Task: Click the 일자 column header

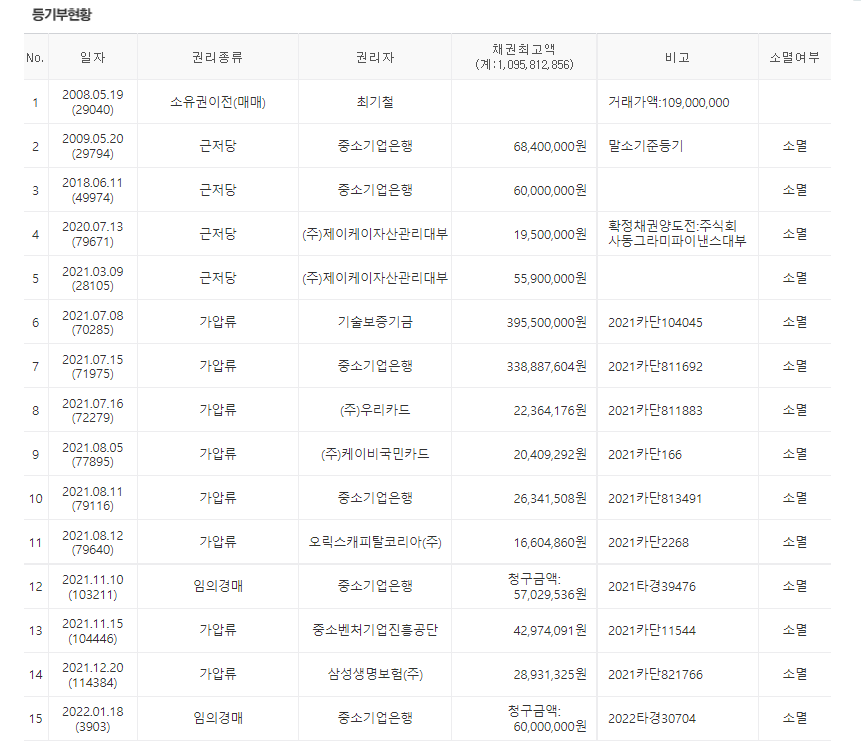Action: click(92, 57)
